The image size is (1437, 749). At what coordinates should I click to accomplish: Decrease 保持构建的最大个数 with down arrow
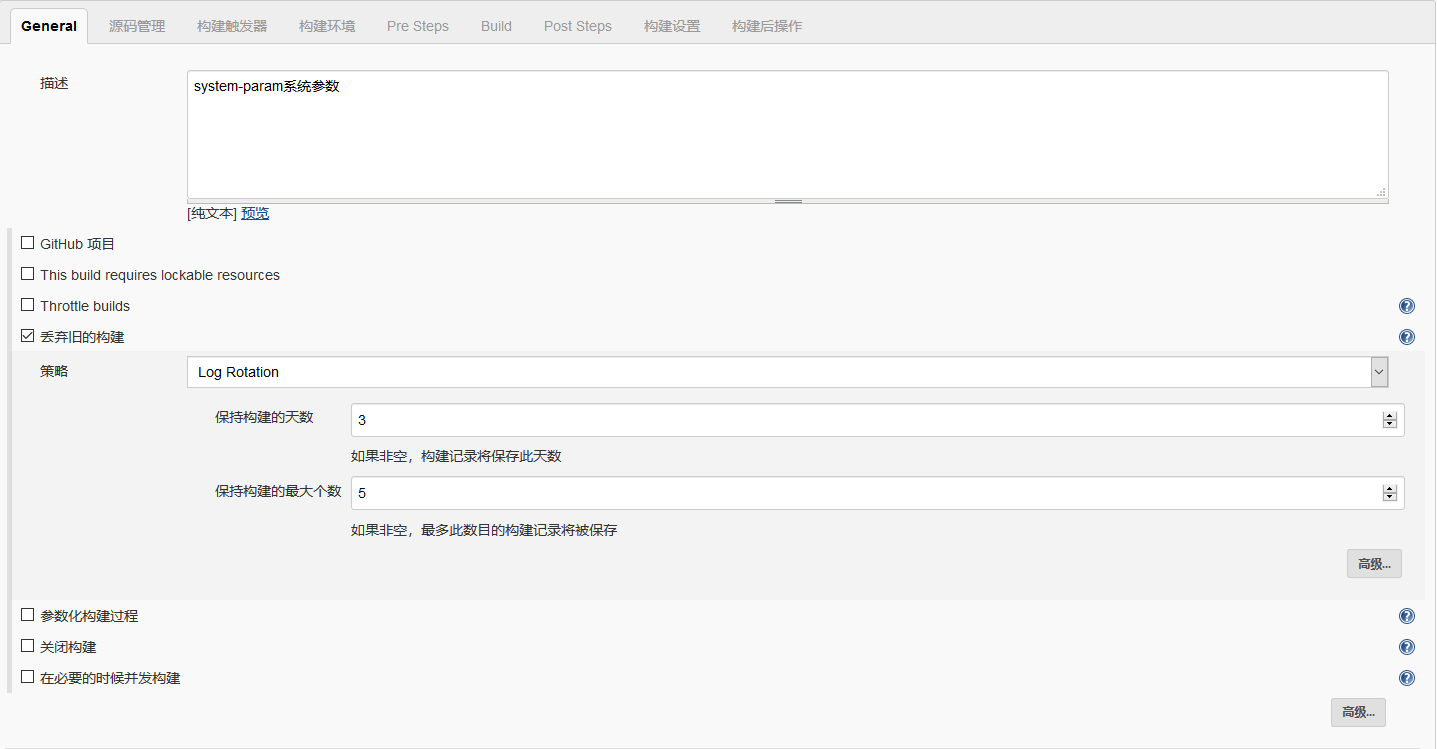pyautogui.click(x=1389, y=497)
